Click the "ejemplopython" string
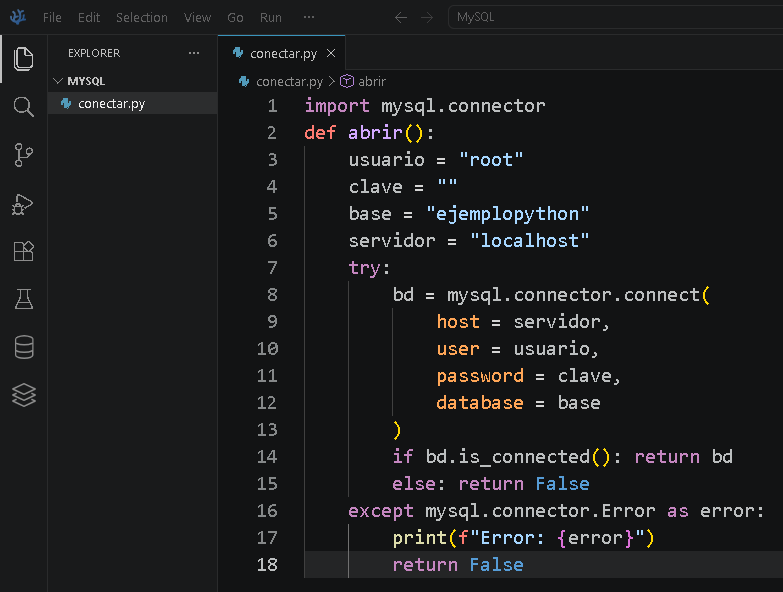The width and height of the screenshot is (783, 592). [x=507, y=214]
